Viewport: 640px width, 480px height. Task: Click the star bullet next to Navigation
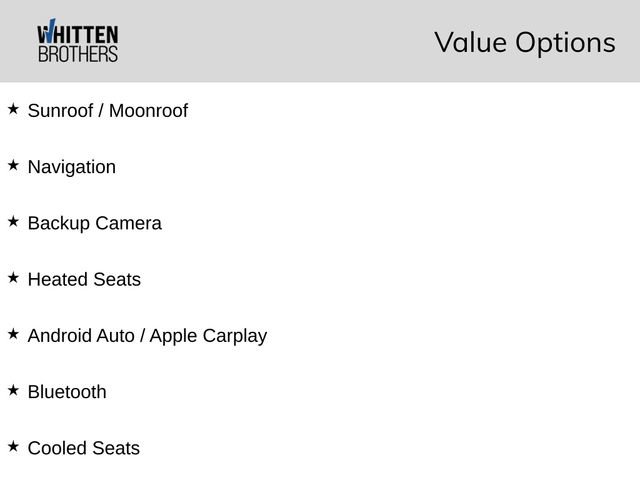click(12, 165)
